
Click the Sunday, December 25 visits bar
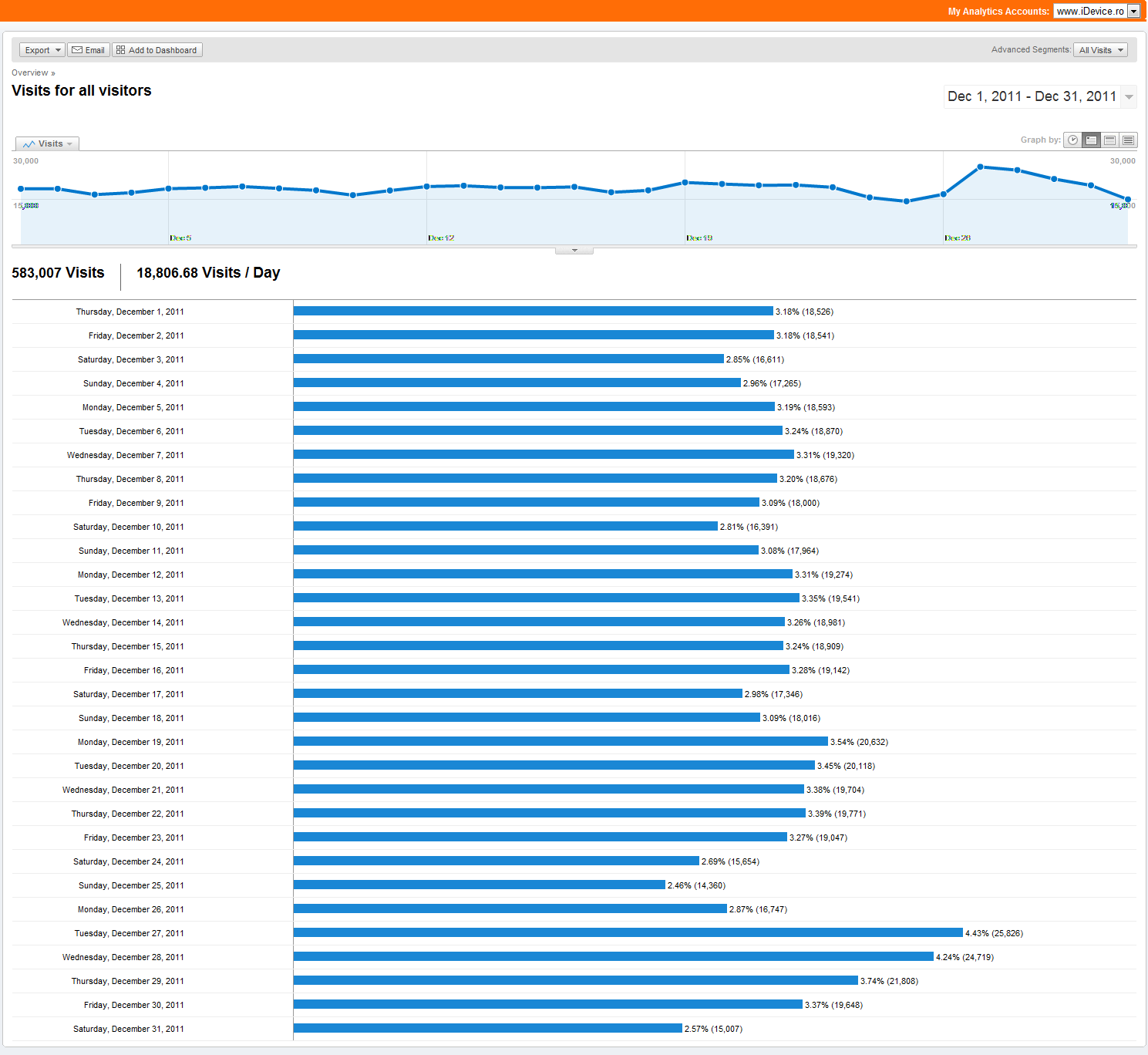480,885
